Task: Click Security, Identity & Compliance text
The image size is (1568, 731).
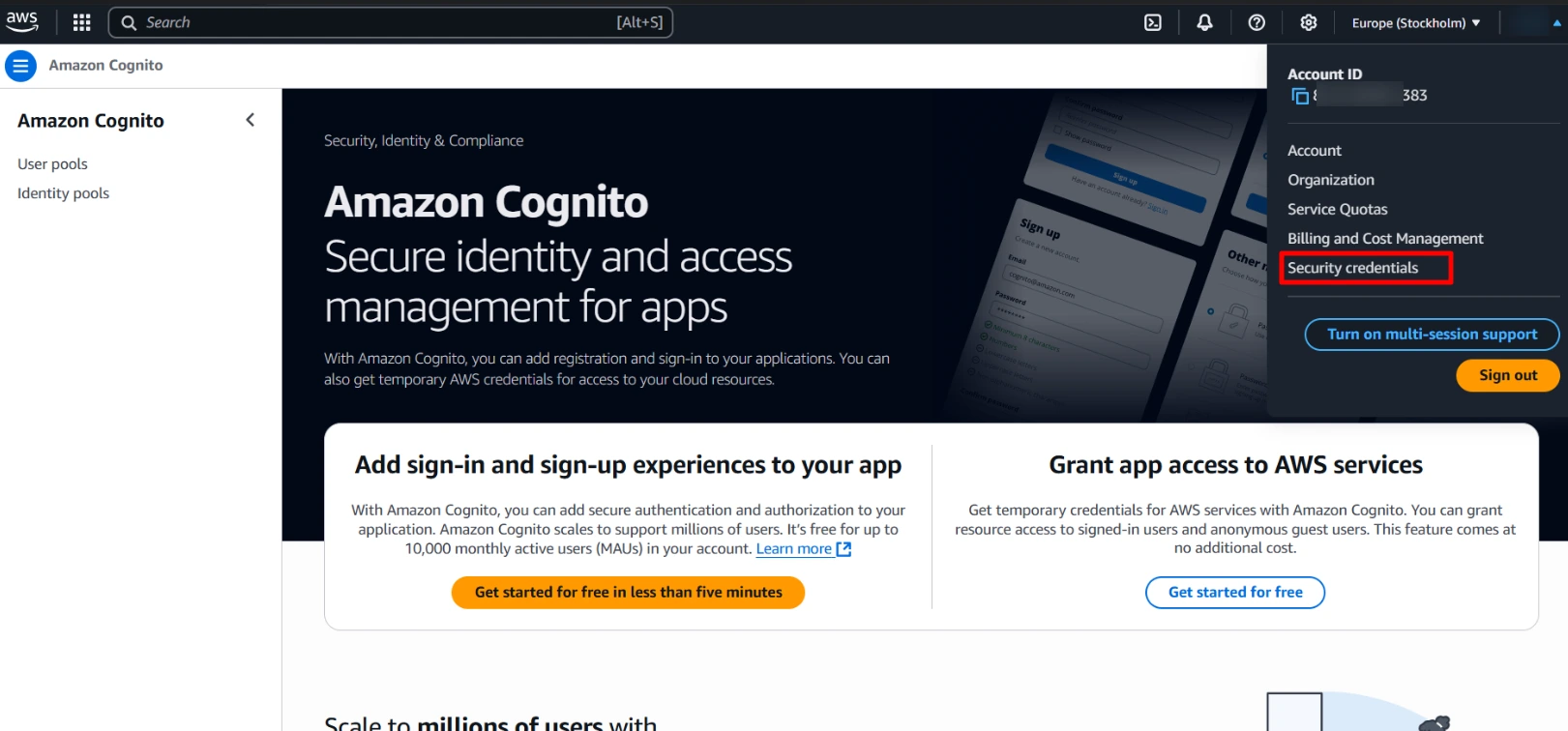Action: click(424, 141)
